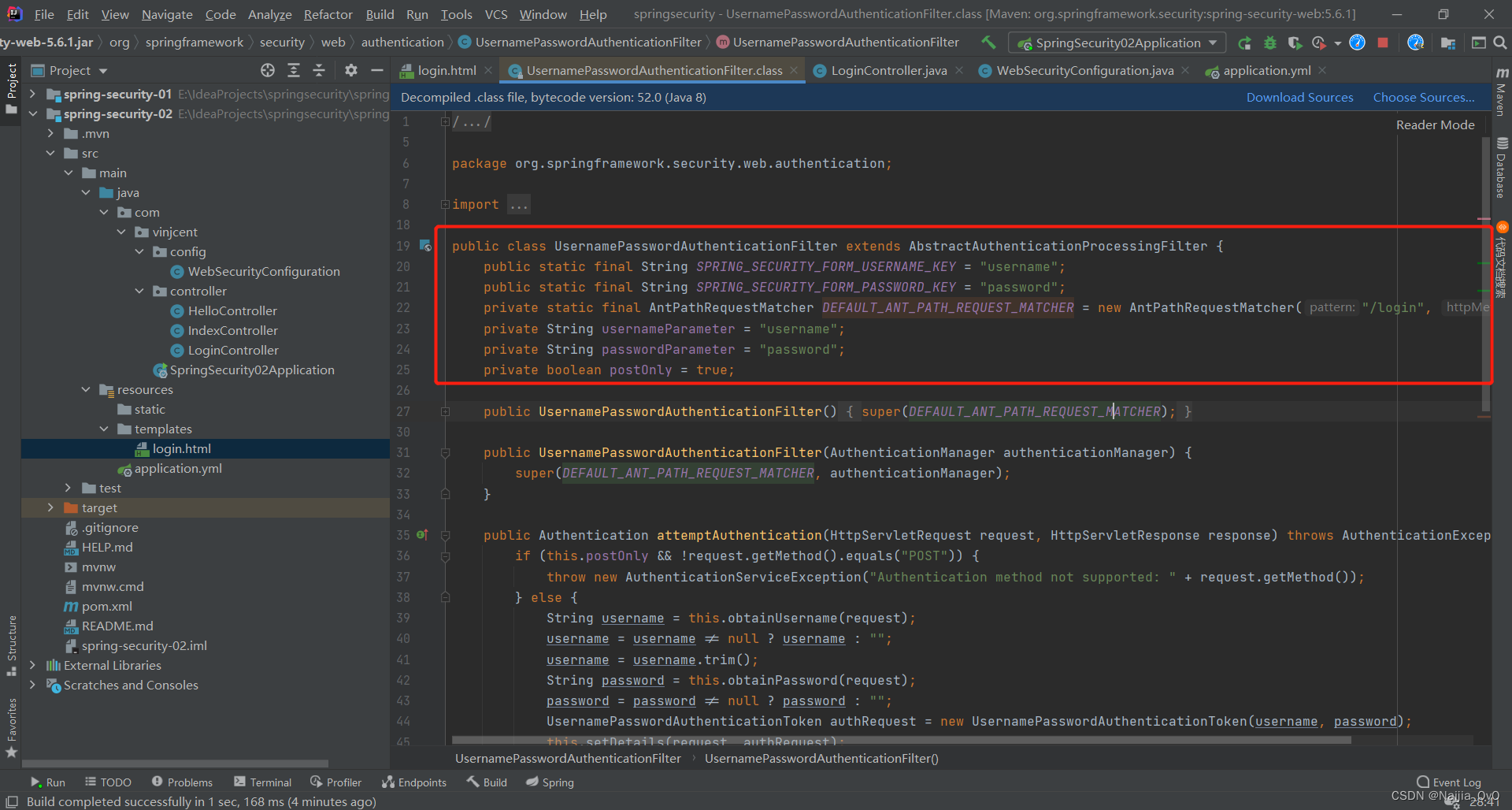The width and height of the screenshot is (1512, 810).
Task: Expand External Libraries node
Action: 32,665
